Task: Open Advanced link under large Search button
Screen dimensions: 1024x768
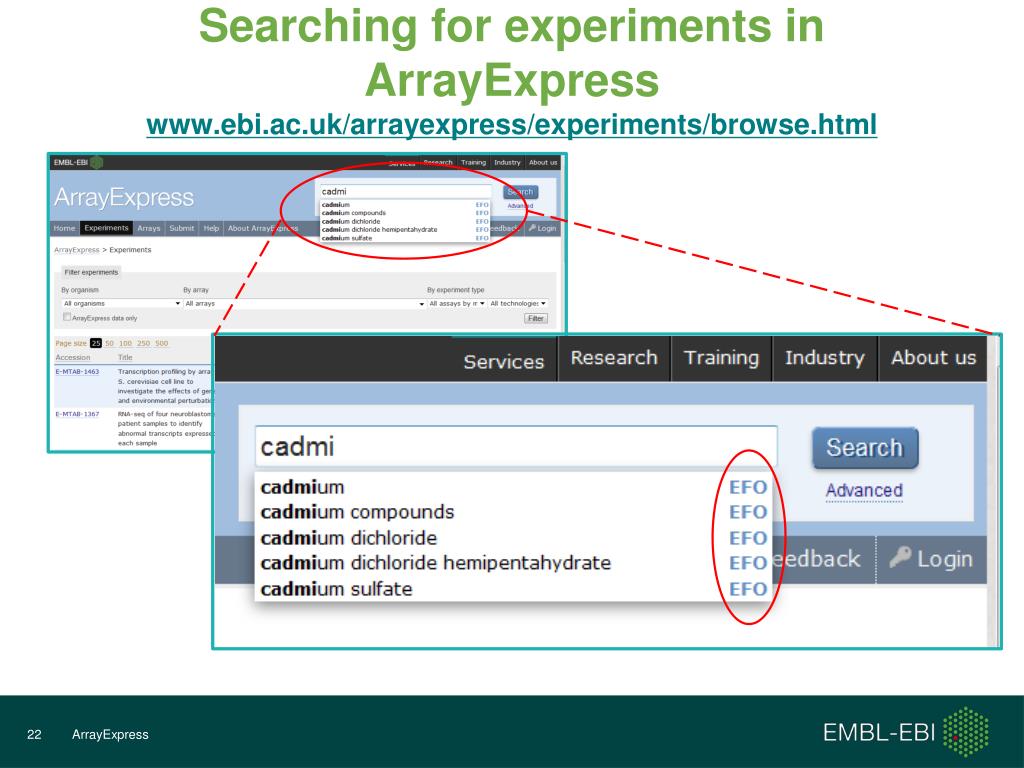Action: pos(864,490)
